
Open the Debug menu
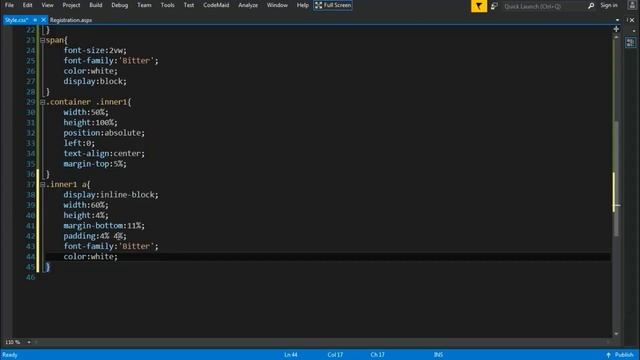click(x=120, y=5)
